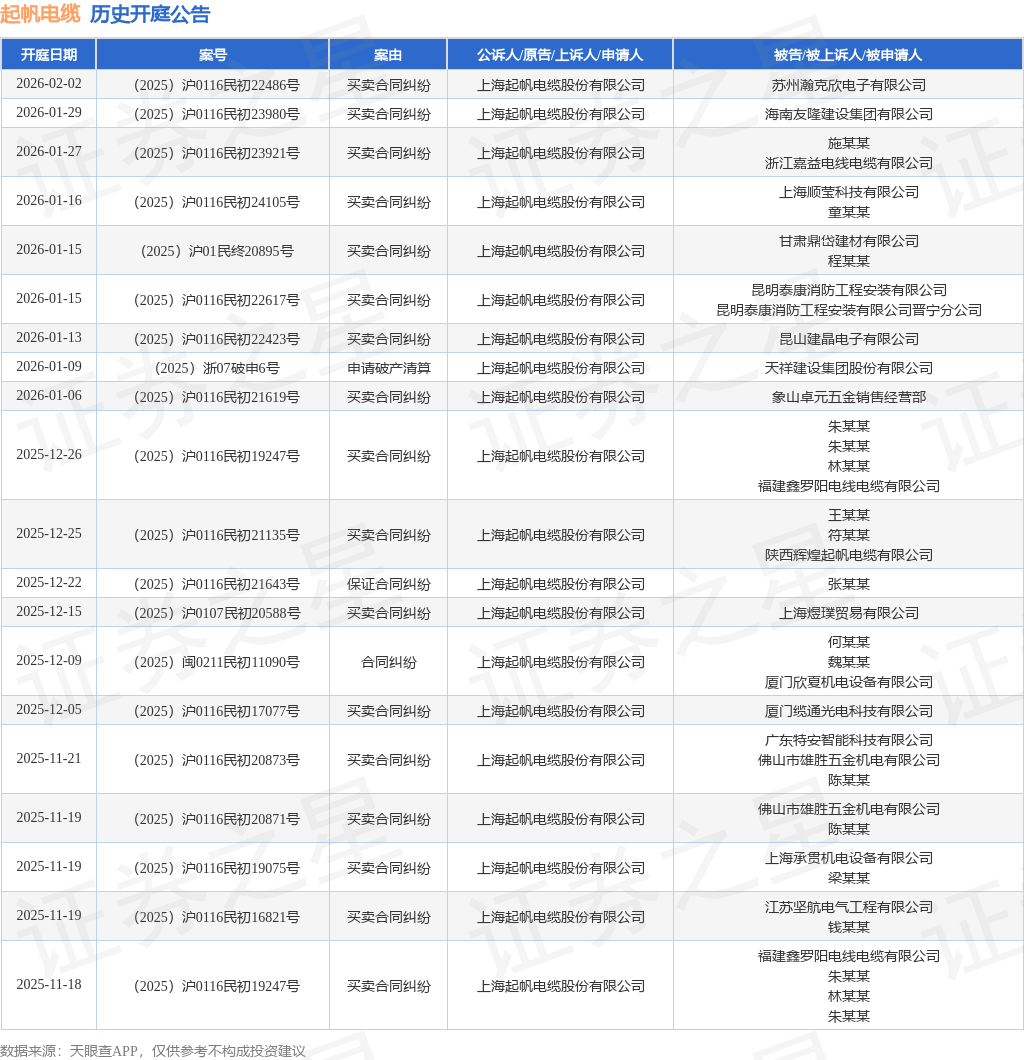Click defendant 上海承贯机电设备有限公司
The width and height of the screenshot is (1024, 1060).
coord(848,858)
